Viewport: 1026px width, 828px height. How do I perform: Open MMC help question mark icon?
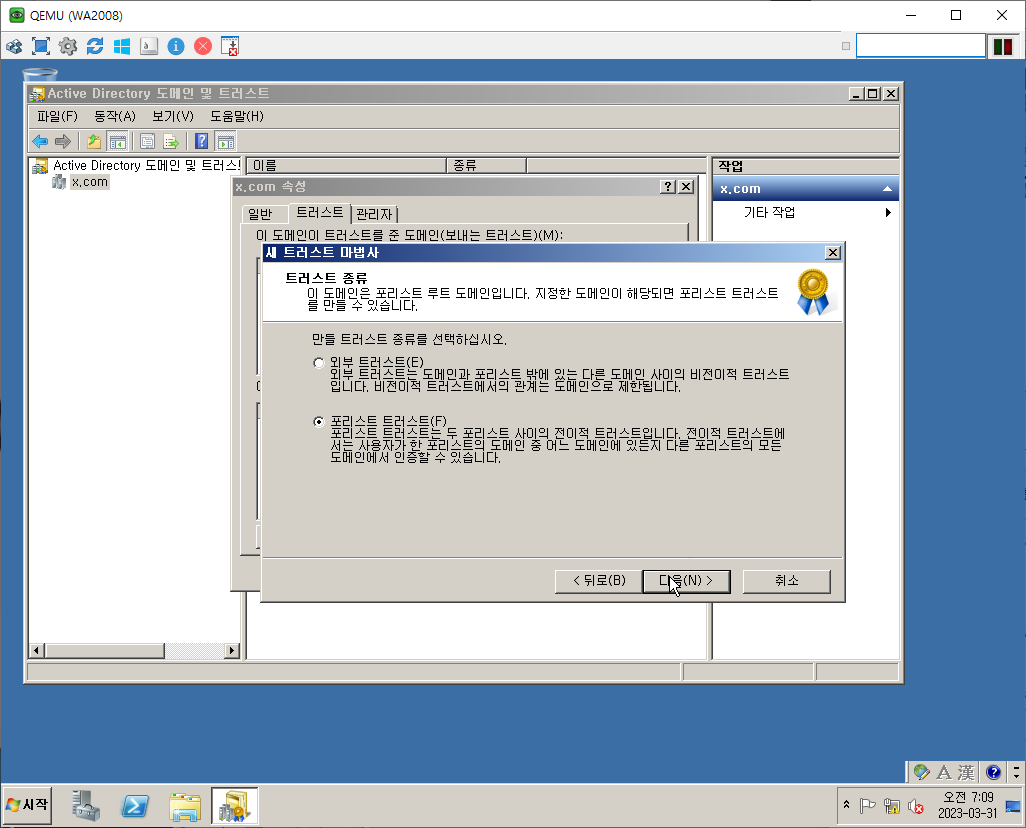click(202, 141)
